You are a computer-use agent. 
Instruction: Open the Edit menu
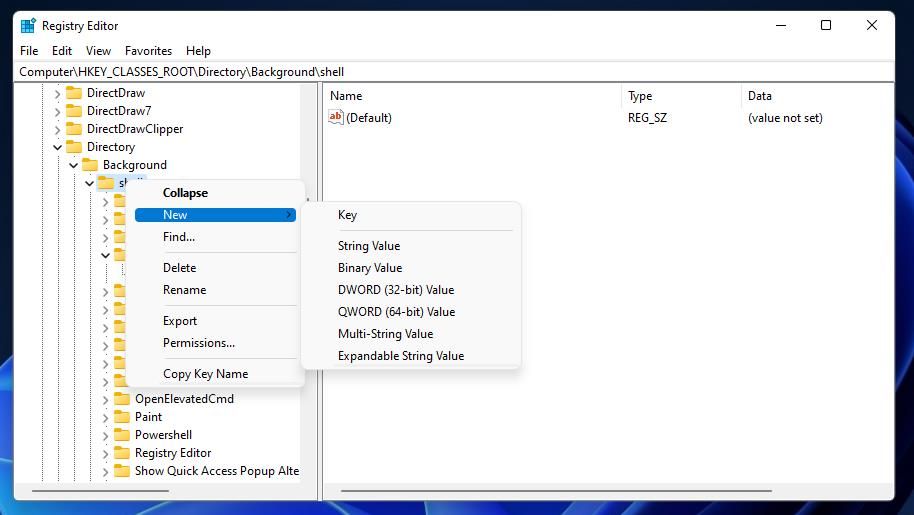(62, 51)
